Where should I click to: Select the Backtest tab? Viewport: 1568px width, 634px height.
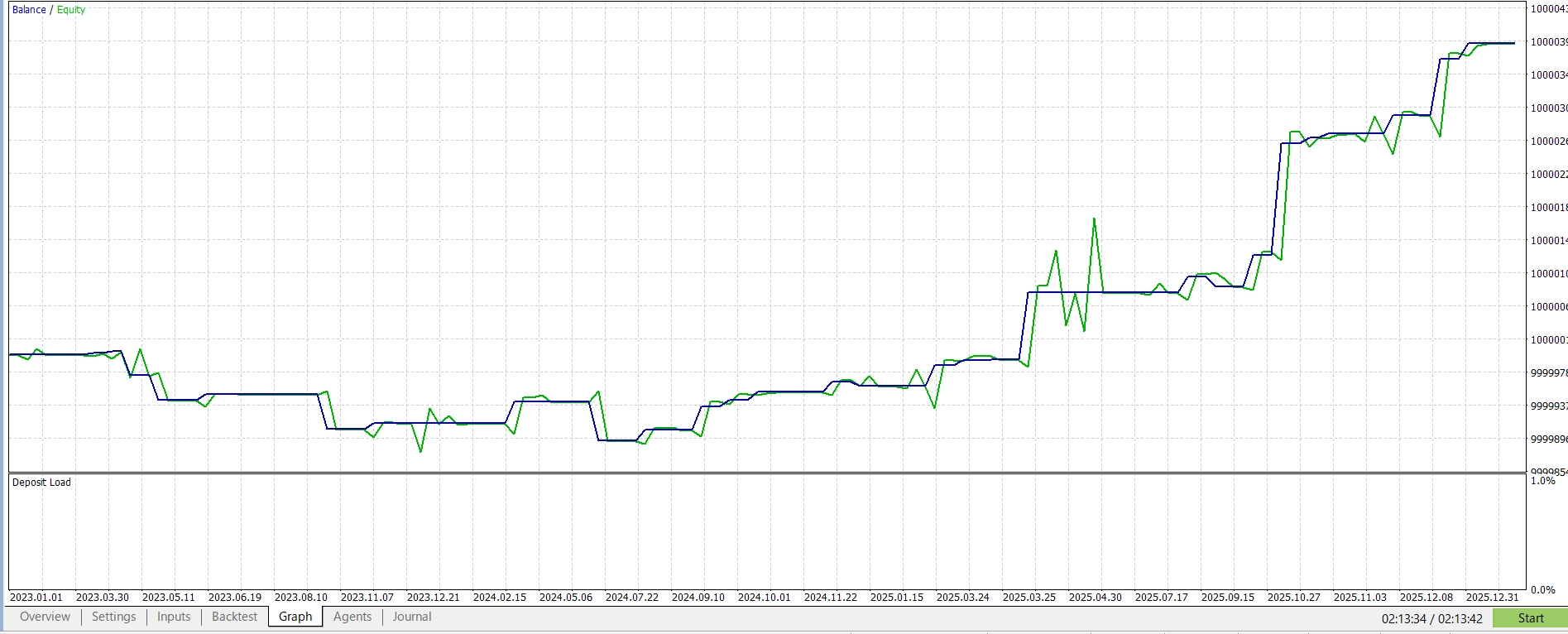click(x=235, y=617)
